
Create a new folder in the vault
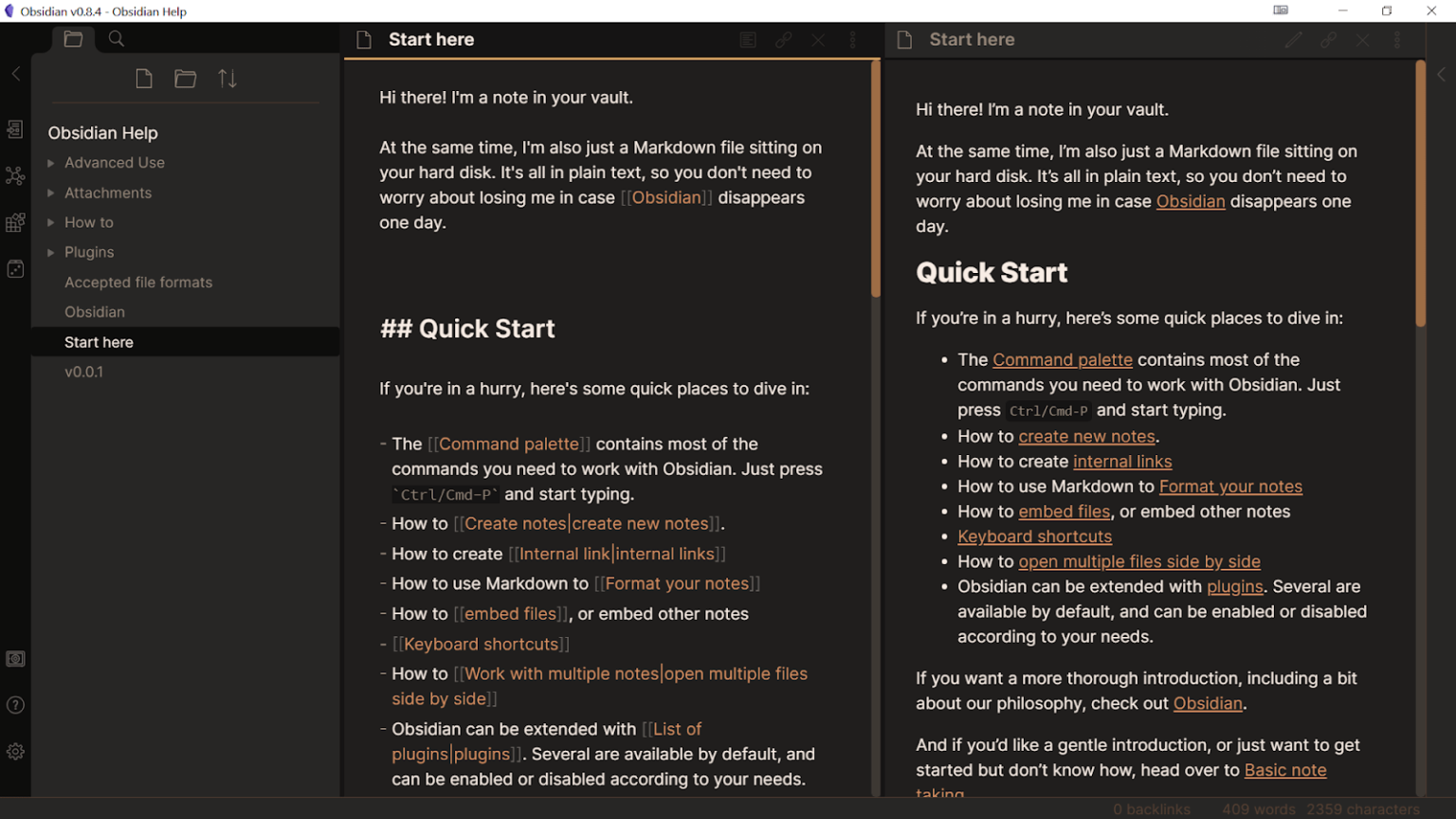[185, 79]
